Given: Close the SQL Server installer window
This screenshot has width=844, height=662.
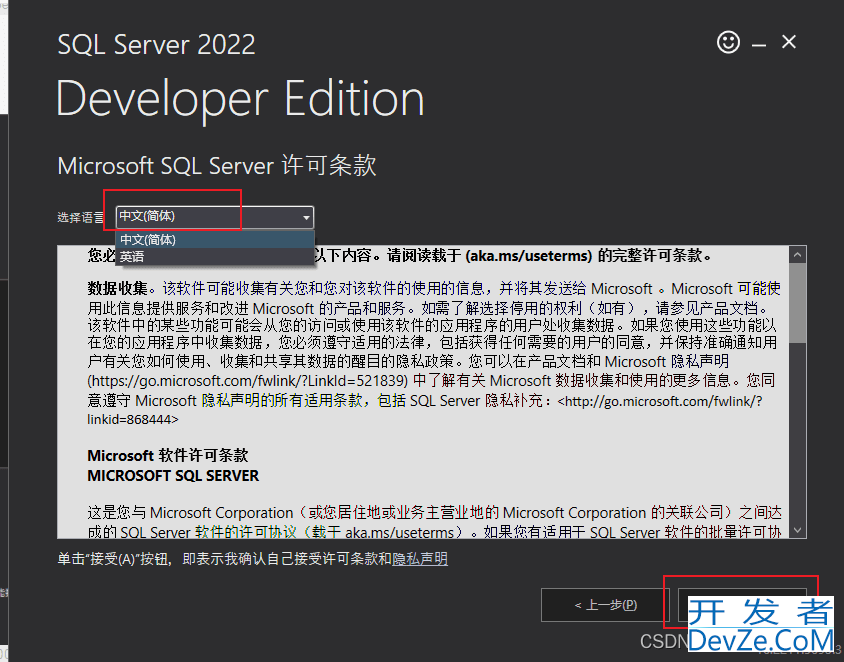Looking at the screenshot, I should [789, 42].
